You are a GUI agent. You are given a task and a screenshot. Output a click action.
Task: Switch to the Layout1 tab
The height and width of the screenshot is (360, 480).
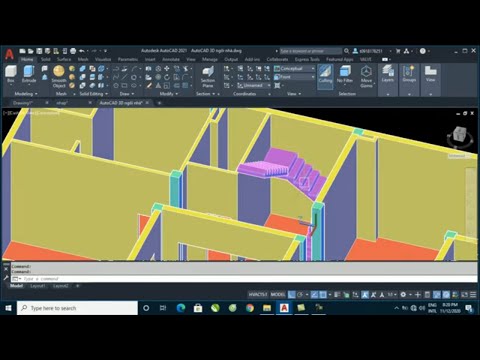[x=37, y=286]
